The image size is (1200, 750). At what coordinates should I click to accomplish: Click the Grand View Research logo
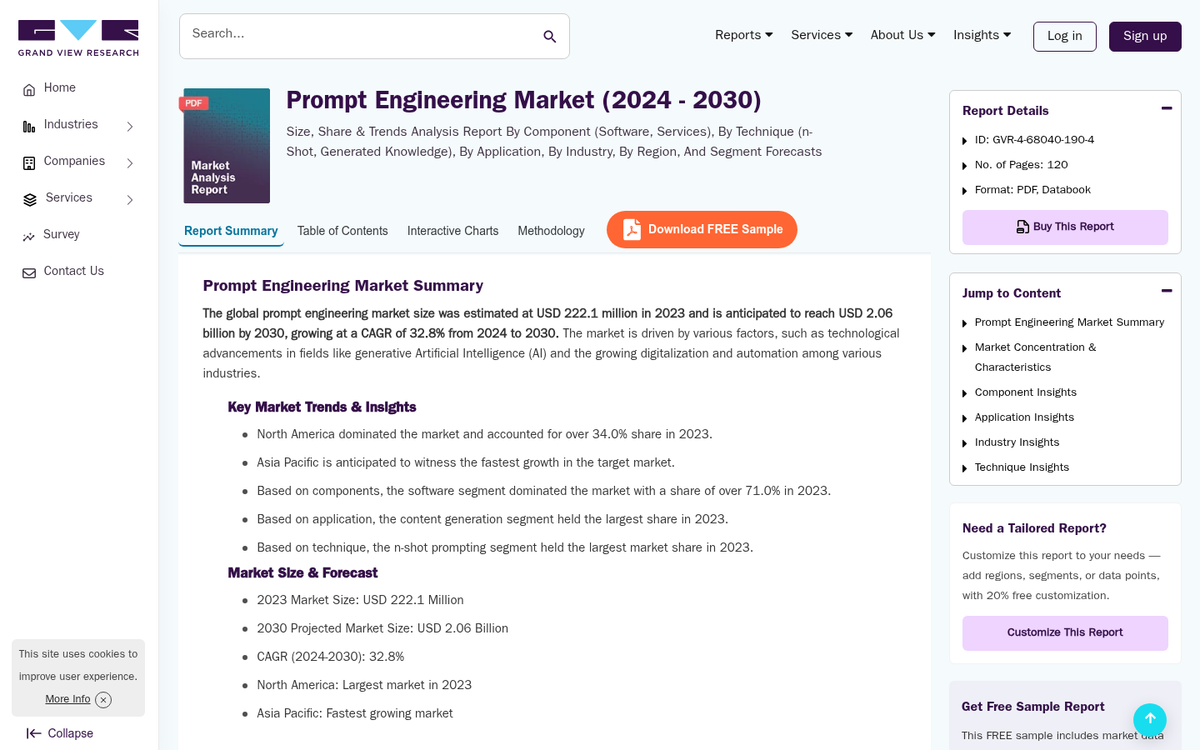coord(78,38)
